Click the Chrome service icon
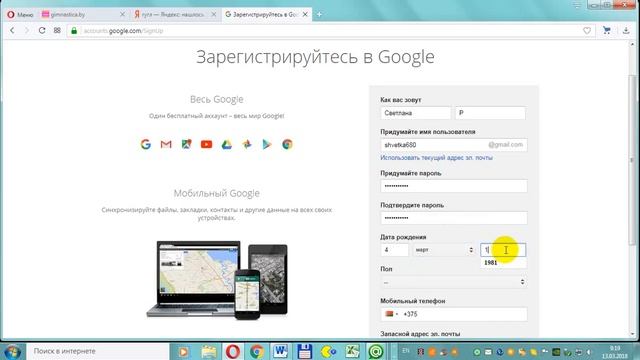The height and width of the screenshot is (360, 640). 287,144
